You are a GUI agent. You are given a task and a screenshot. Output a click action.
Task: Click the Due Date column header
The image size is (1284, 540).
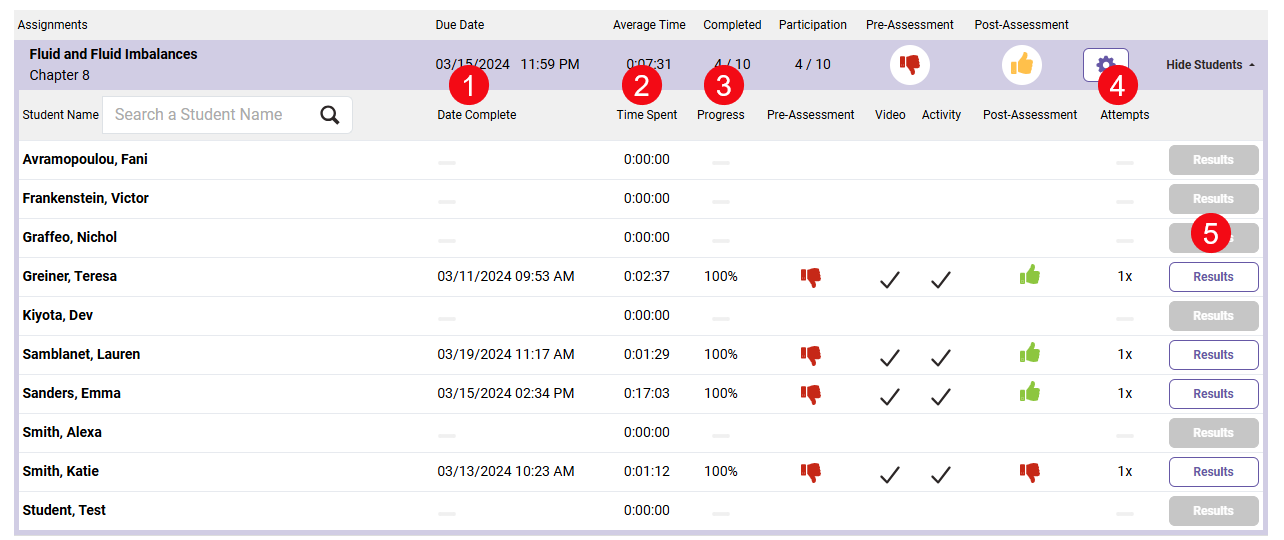click(460, 25)
